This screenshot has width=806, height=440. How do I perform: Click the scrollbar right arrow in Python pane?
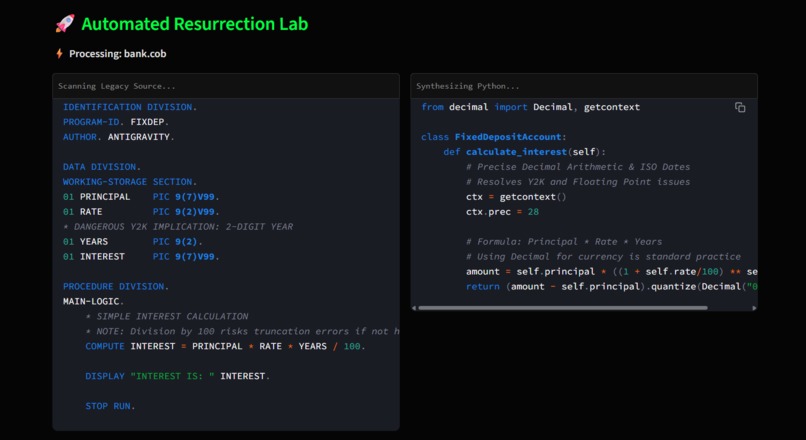(x=754, y=308)
